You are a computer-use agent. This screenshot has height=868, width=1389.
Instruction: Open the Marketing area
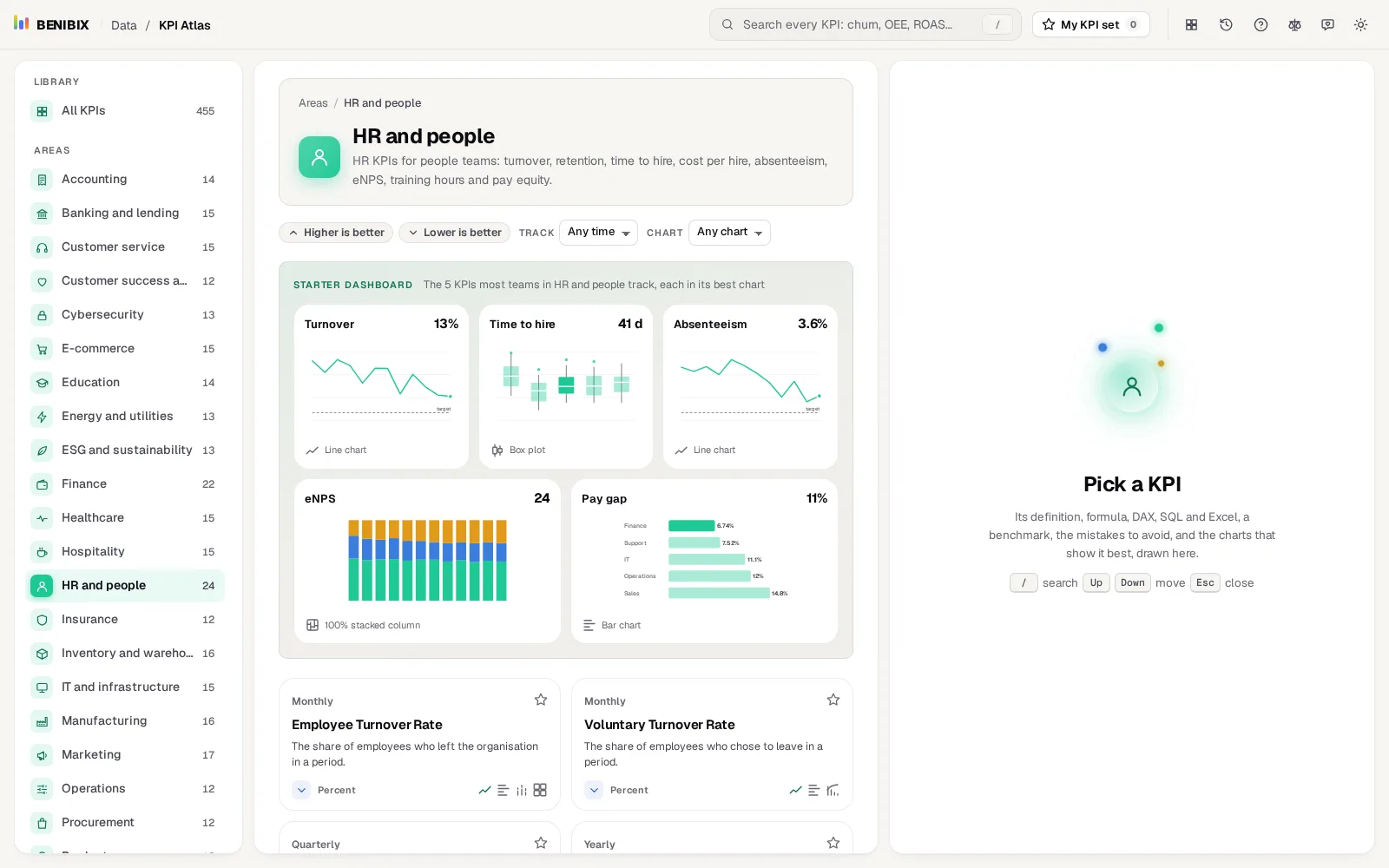coord(125,755)
